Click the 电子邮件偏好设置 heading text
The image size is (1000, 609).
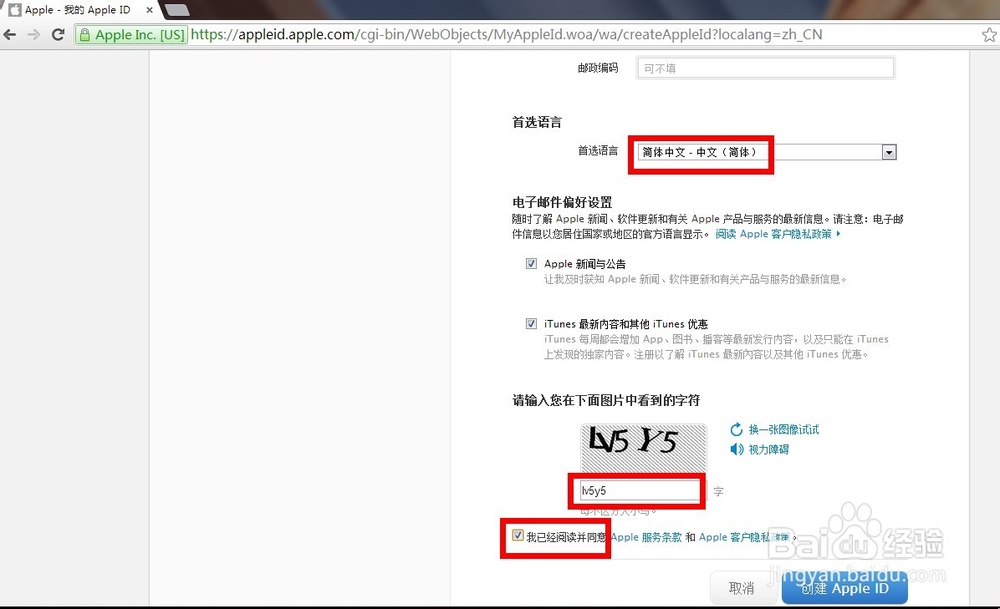coord(562,202)
